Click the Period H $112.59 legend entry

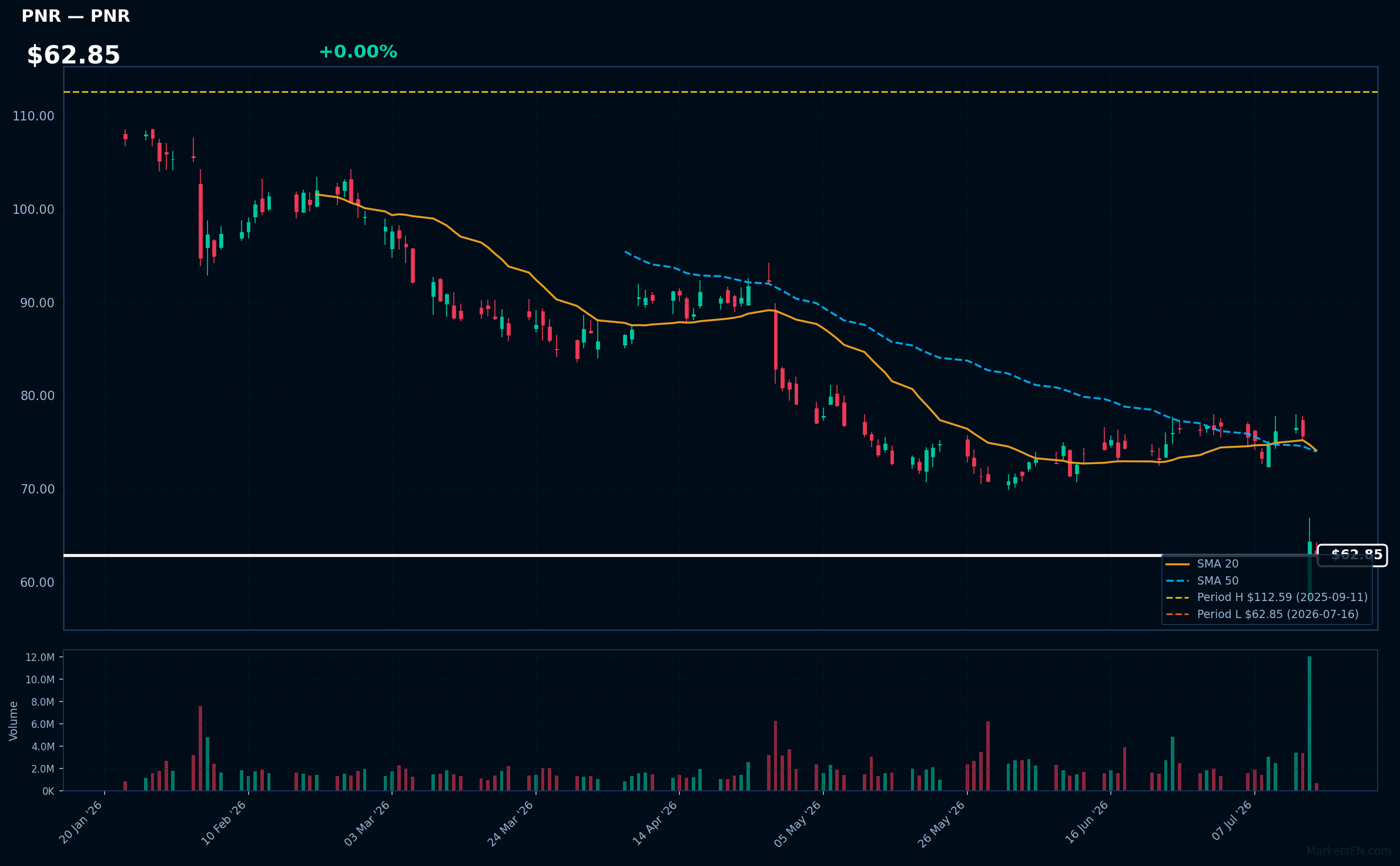click(1267, 598)
